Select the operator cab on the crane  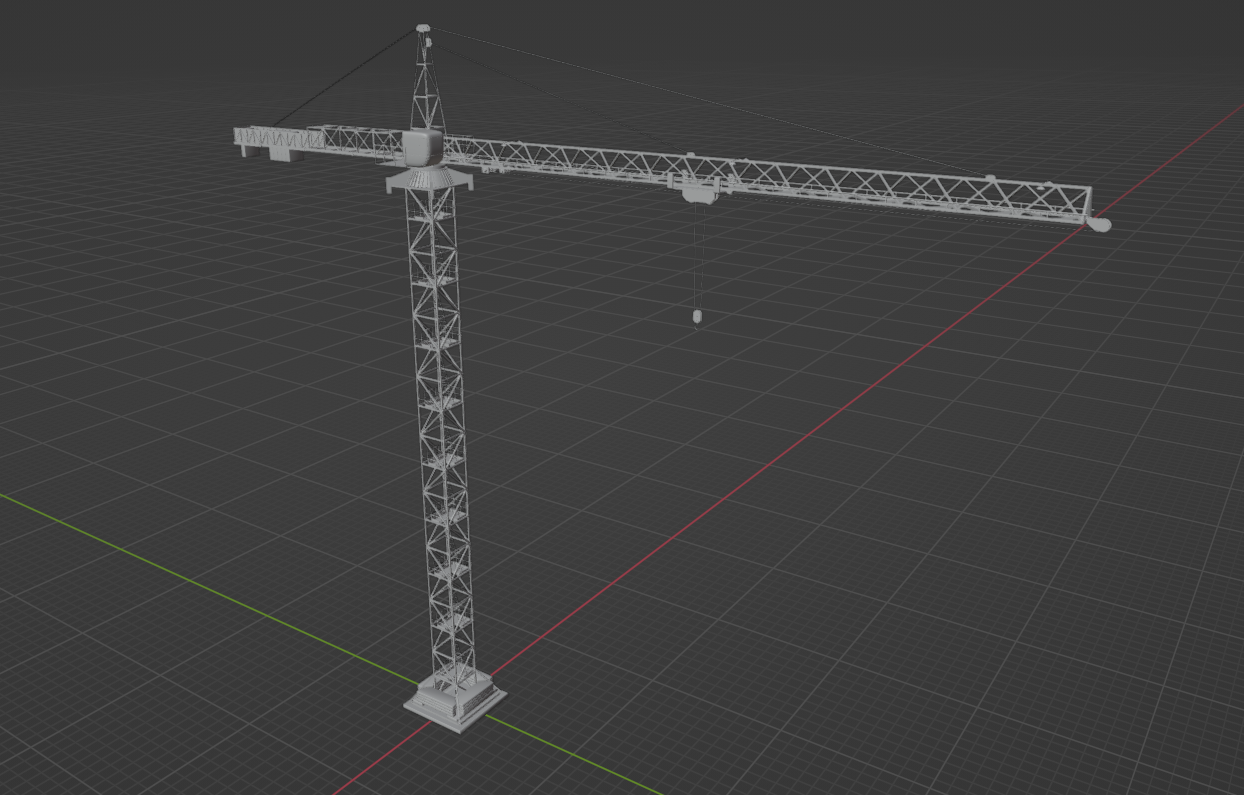(423, 147)
